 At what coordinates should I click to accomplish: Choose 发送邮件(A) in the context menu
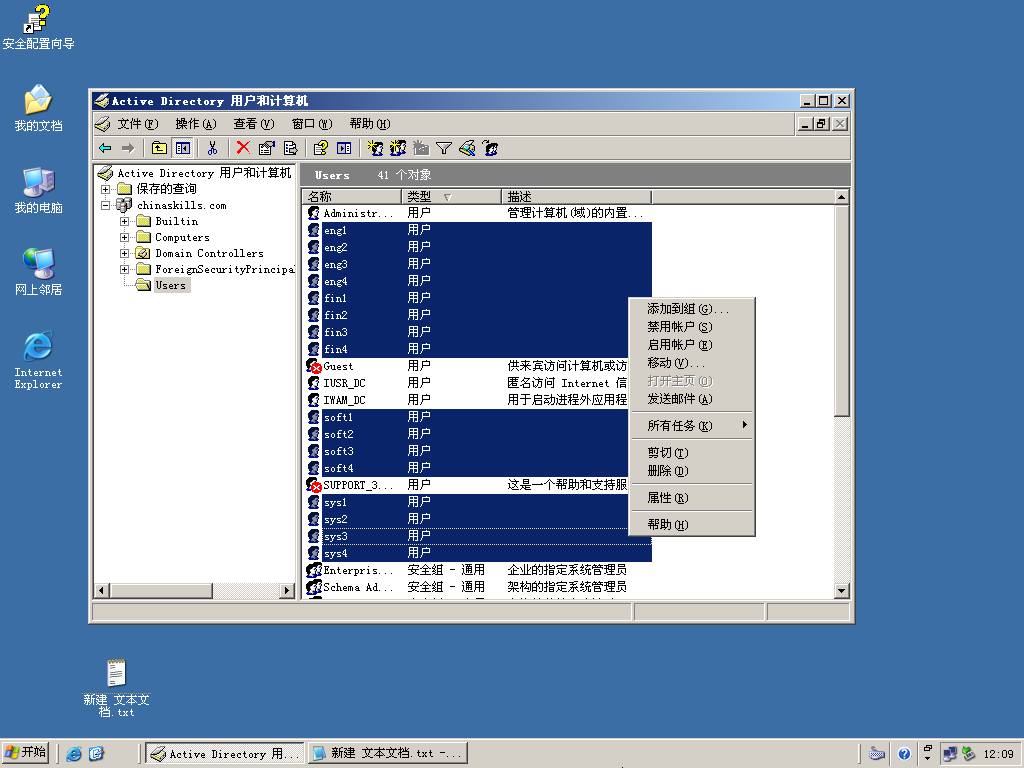pyautogui.click(x=692, y=399)
